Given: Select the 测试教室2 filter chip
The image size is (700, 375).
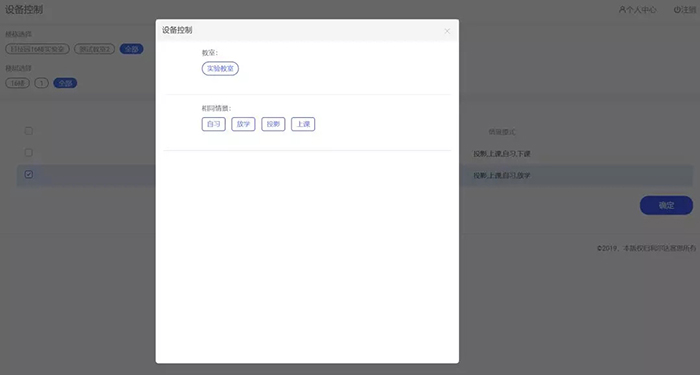Looking at the screenshot, I should tap(95, 49).
